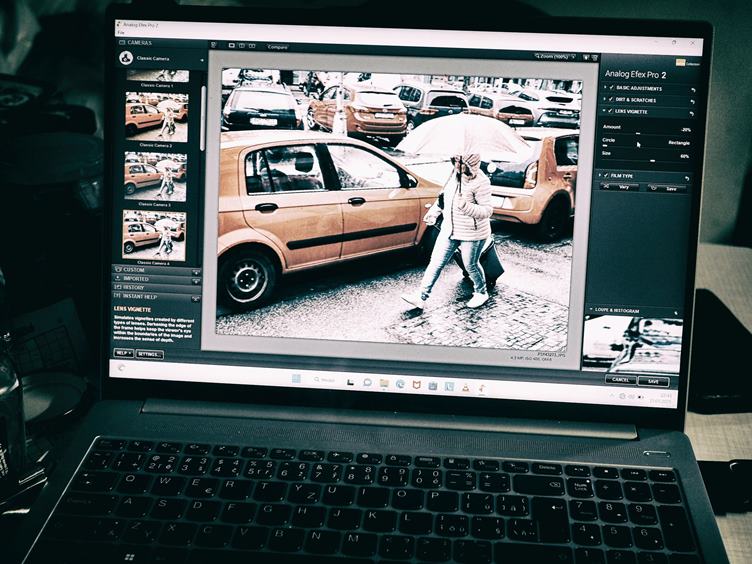Click the Classic Camera round icon
Viewport: 752px width, 564px height.
(126, 58)
